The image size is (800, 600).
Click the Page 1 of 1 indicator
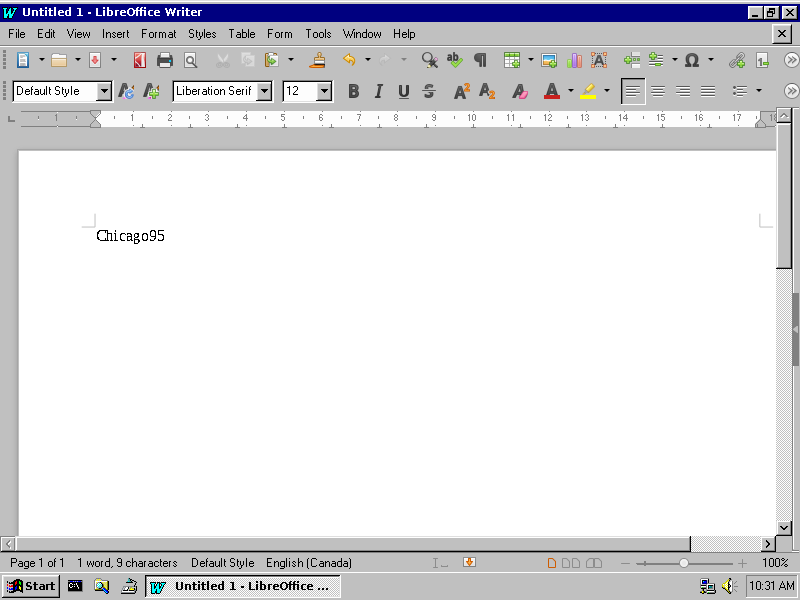[x=37, y=563]
